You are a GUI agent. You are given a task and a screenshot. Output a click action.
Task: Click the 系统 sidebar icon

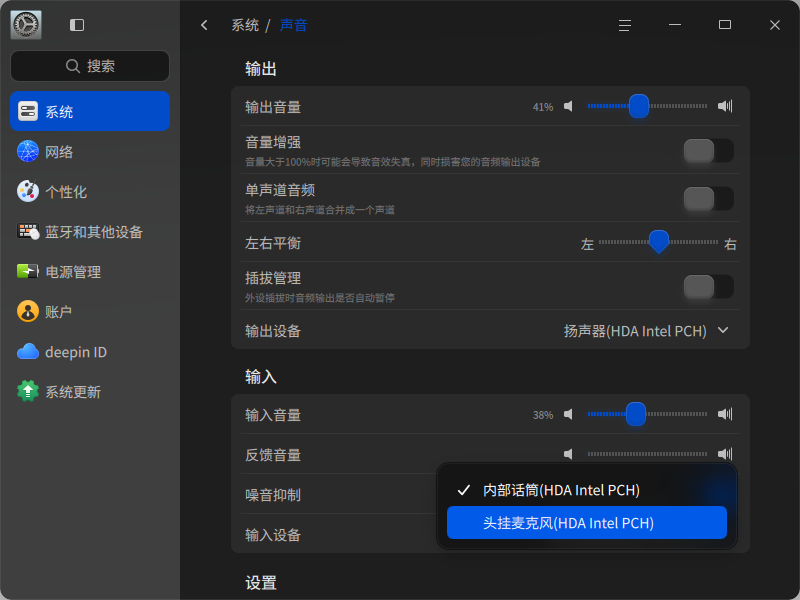point(28,111)
